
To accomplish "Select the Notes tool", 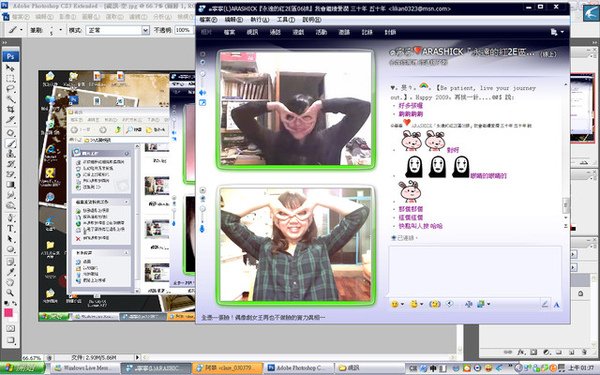I will (10, 262).
